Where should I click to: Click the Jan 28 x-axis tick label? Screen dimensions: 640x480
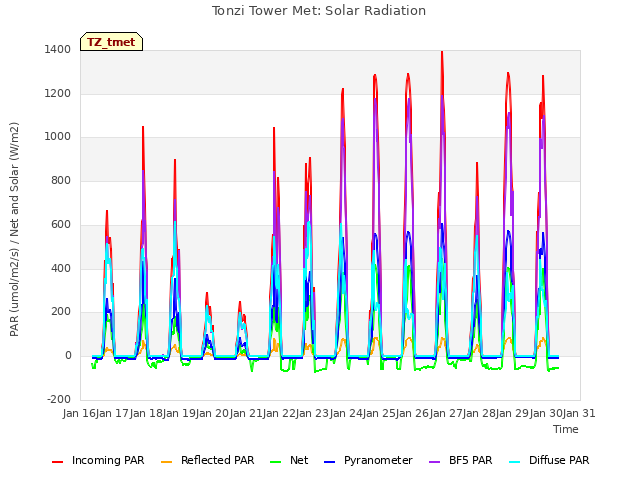(x=480, y=413)
